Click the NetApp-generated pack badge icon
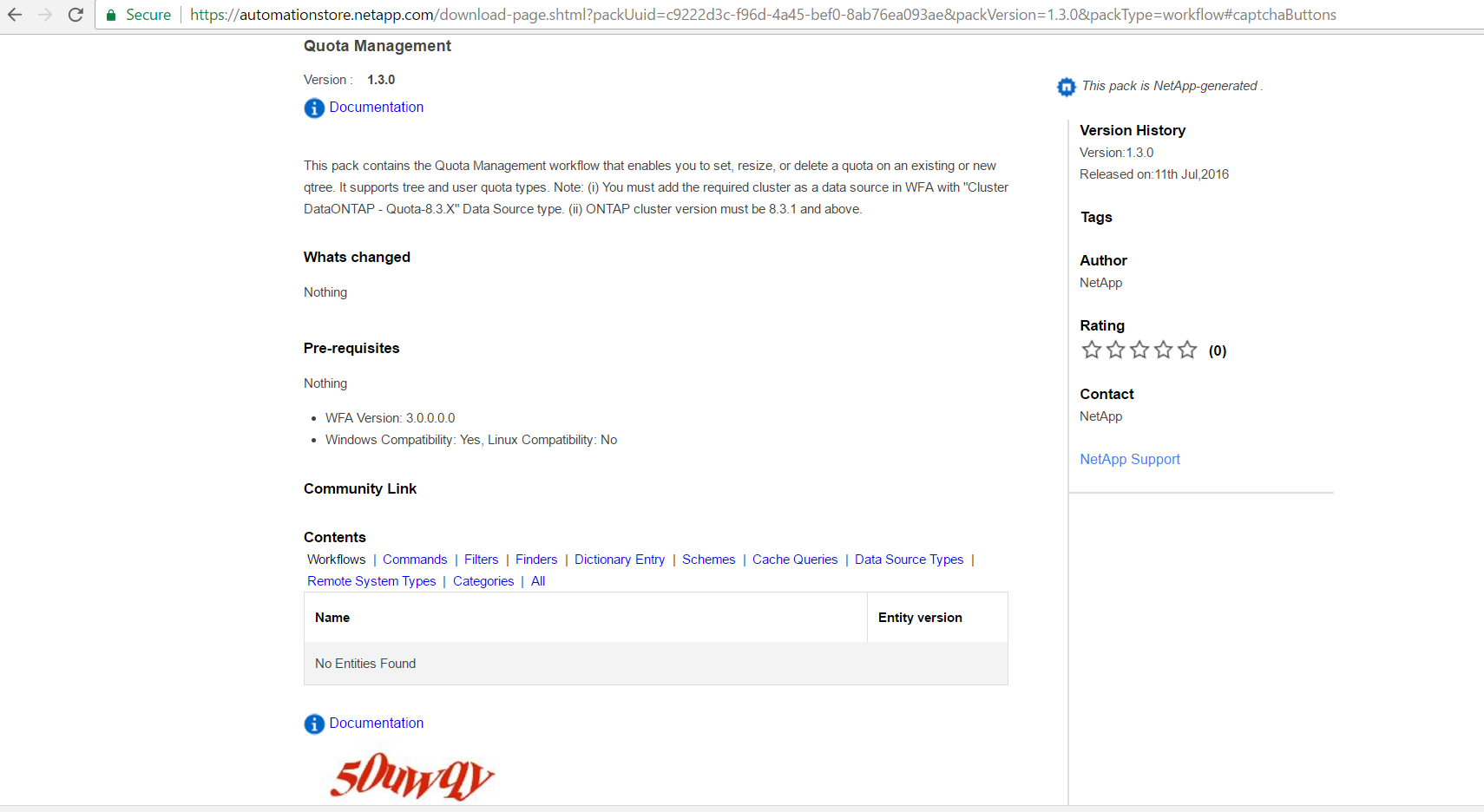Screen dimensions: 1484x812 click(x=1066, y=87)
